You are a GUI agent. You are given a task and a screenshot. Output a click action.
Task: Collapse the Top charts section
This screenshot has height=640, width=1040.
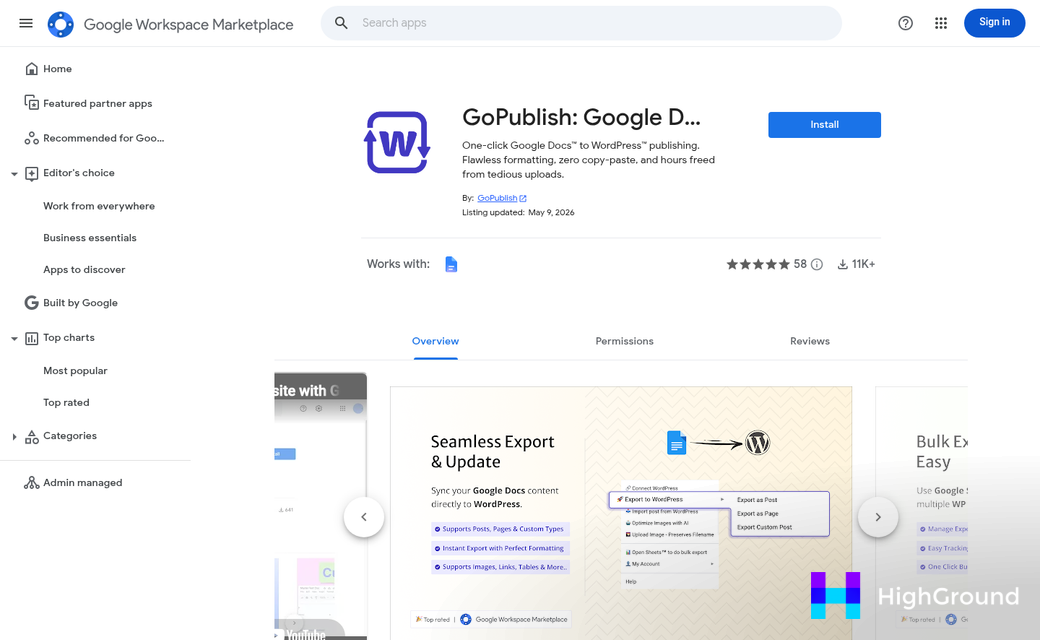[x=14, y=339]
